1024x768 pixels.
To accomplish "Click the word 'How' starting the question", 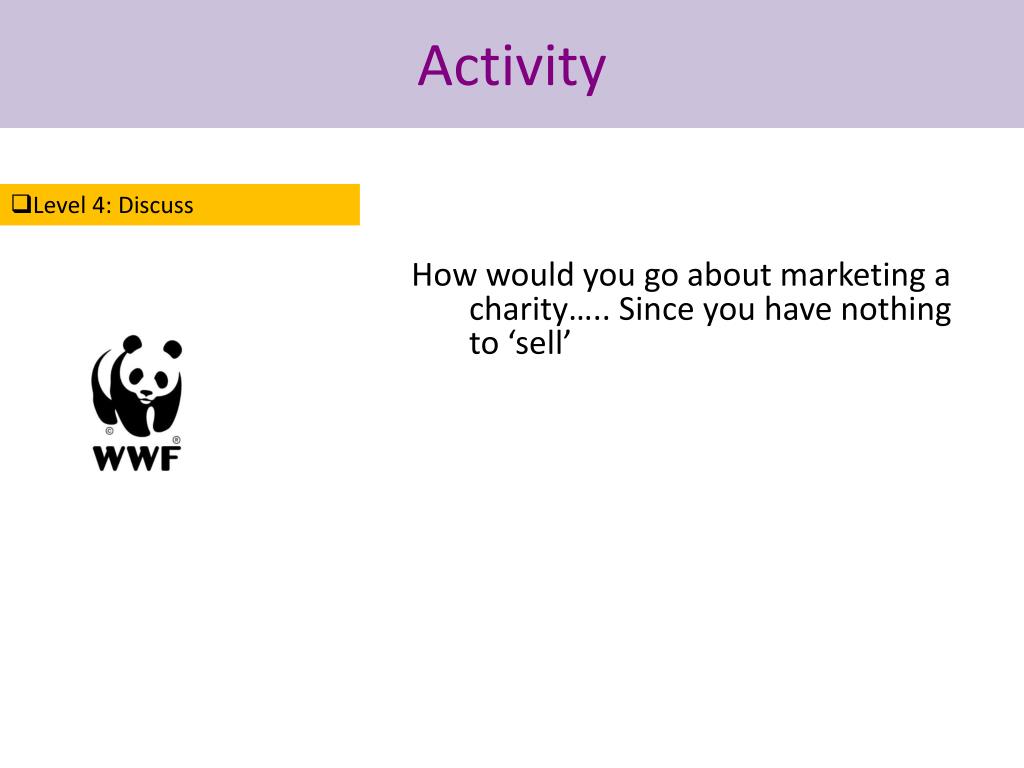I will 444,275.
